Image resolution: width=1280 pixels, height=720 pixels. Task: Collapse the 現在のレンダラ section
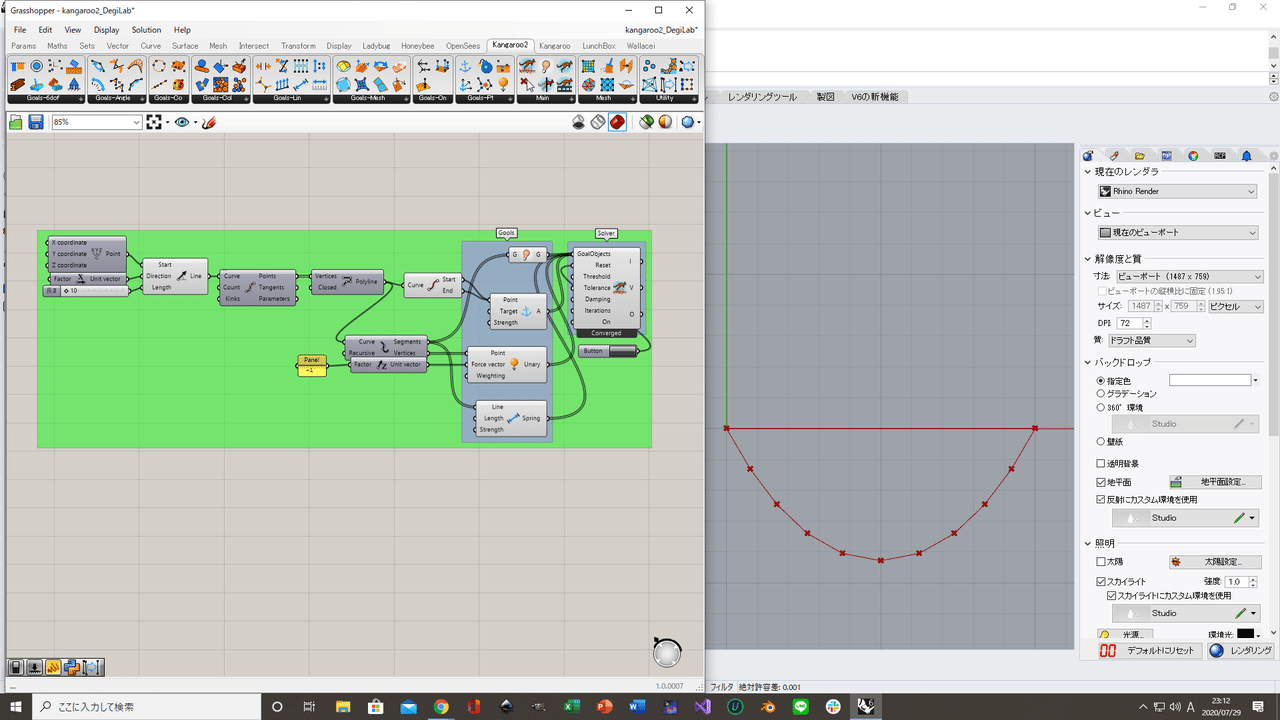(1088, 173)
